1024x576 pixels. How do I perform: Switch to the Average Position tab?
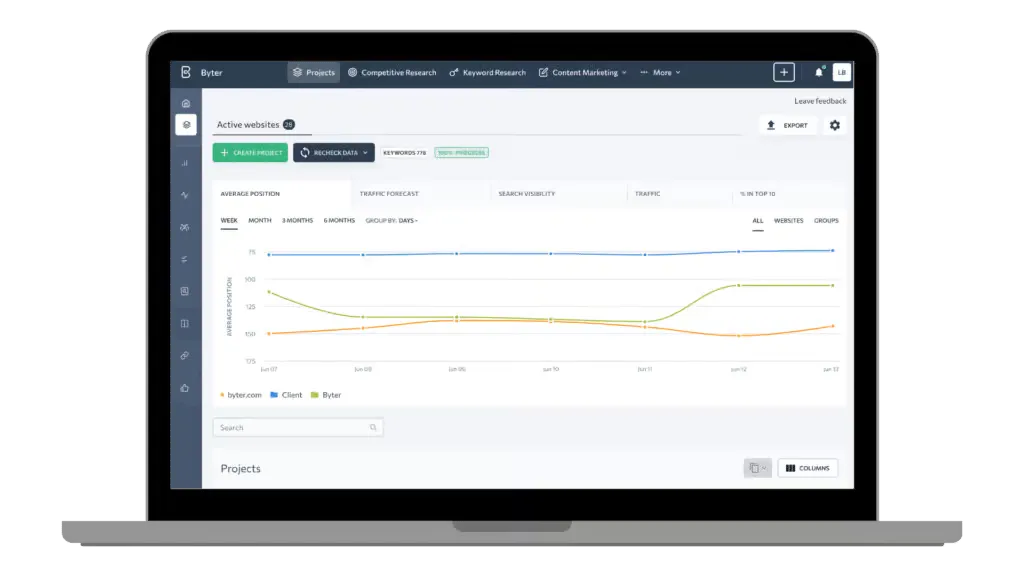[282, 194]
